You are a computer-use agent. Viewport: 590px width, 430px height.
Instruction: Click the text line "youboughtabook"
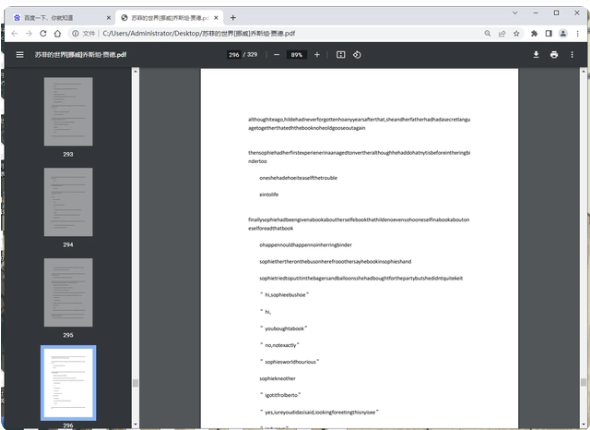pos(284,328)
